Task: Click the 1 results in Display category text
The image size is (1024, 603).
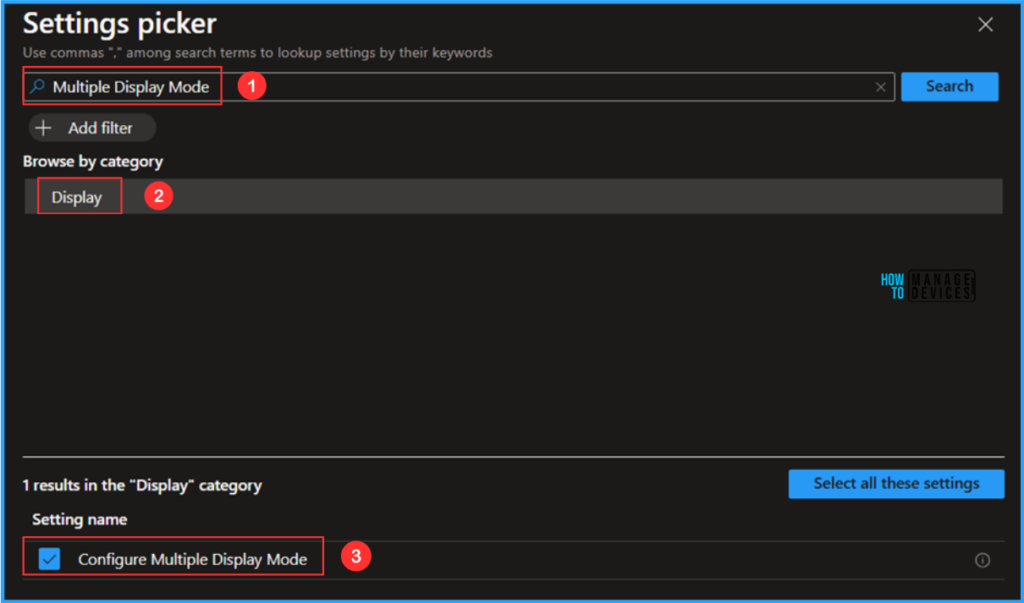Action: click(x=142, y=485)
